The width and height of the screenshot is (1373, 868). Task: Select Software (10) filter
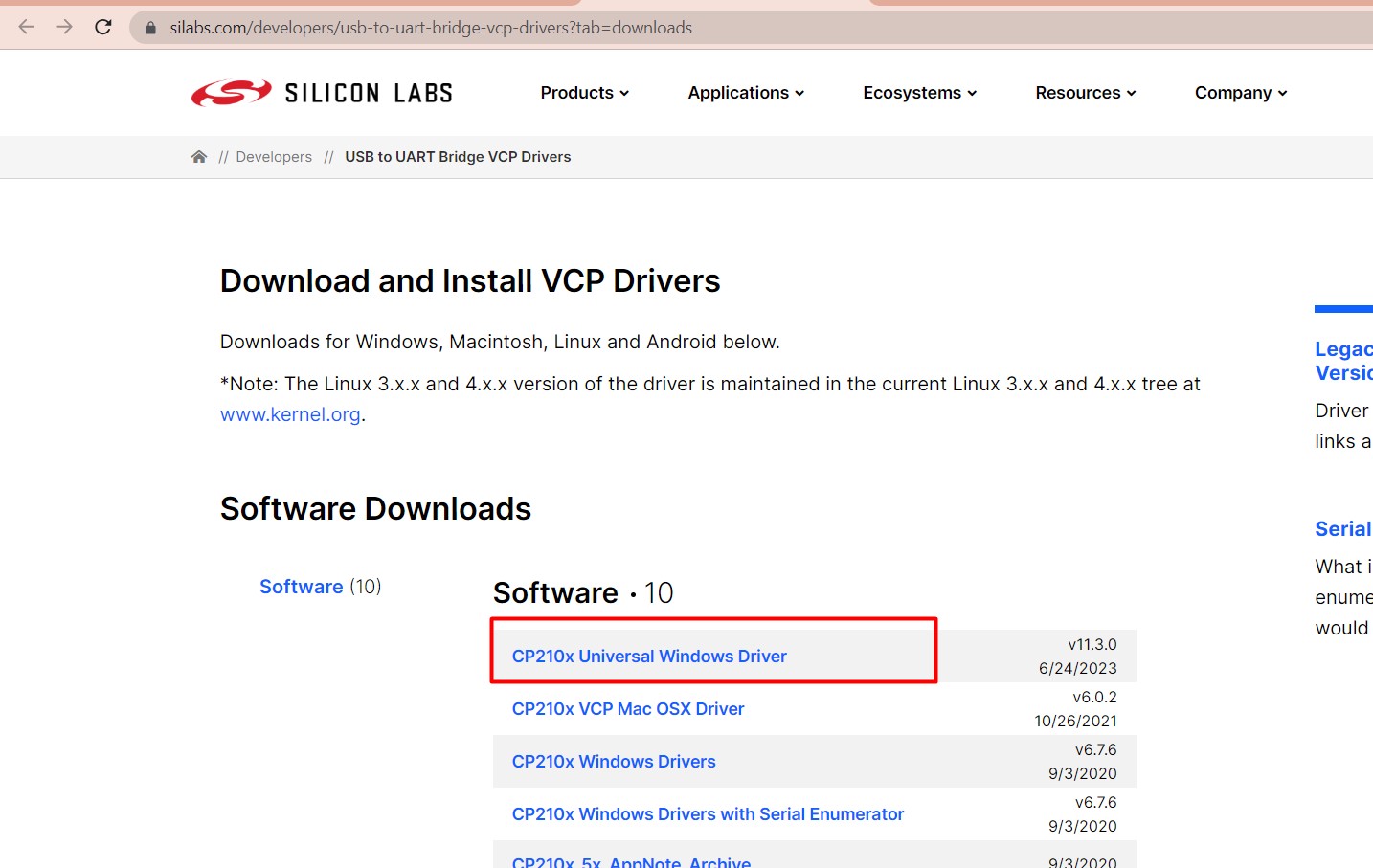[x=321, y=587]
